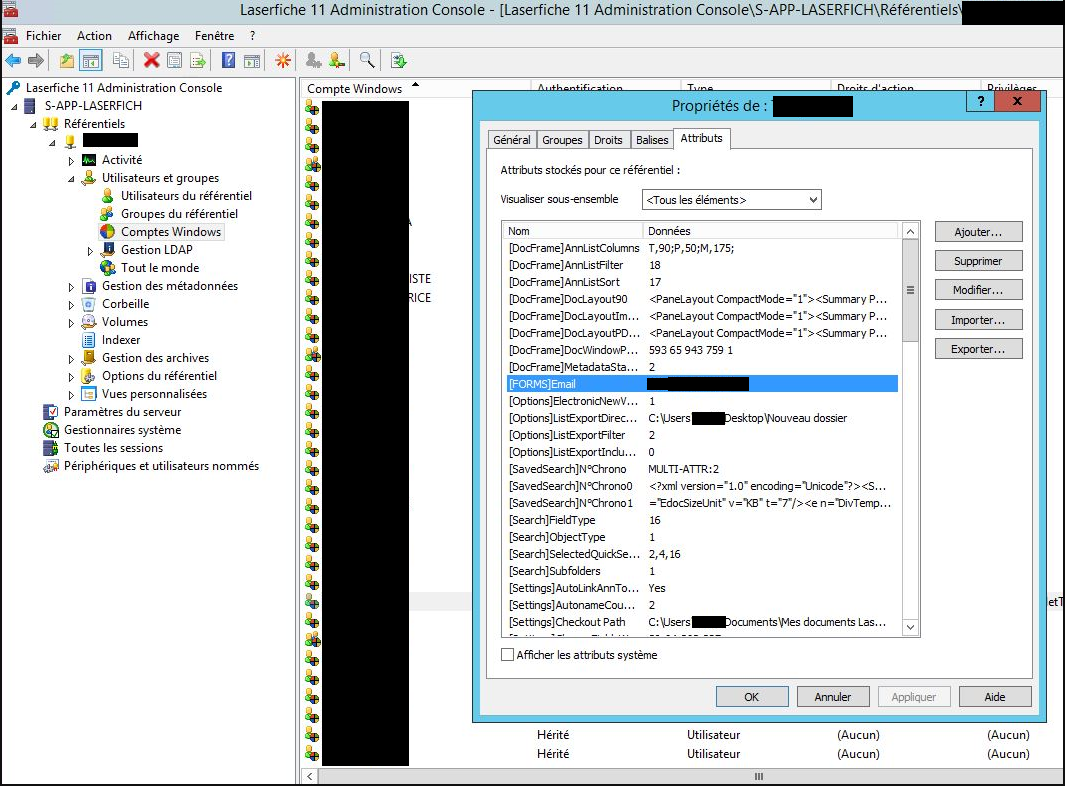Click the magnifying glass search toolbar icon

click(367, 60)
